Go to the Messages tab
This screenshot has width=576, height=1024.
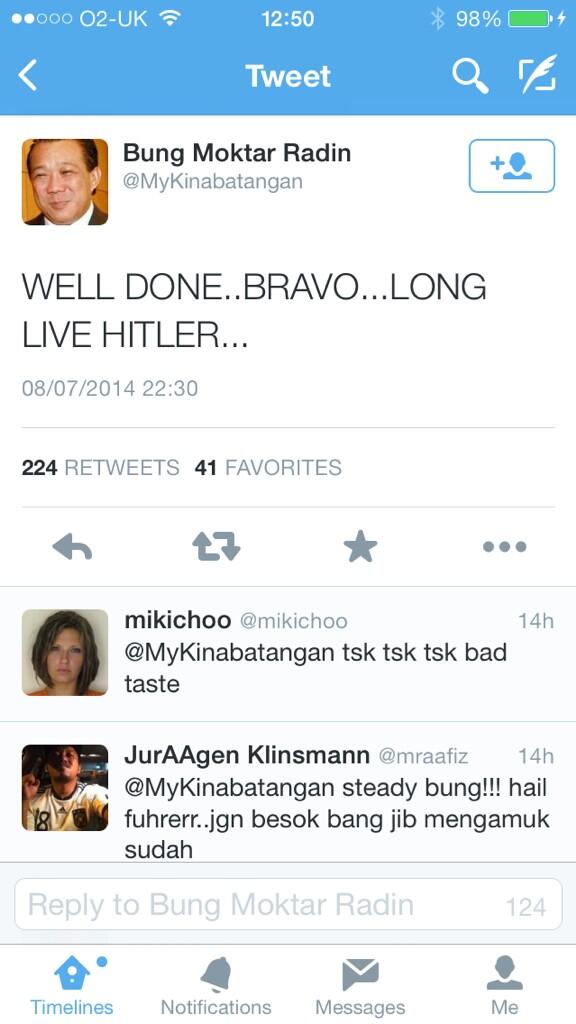click(x=360, y=985)
